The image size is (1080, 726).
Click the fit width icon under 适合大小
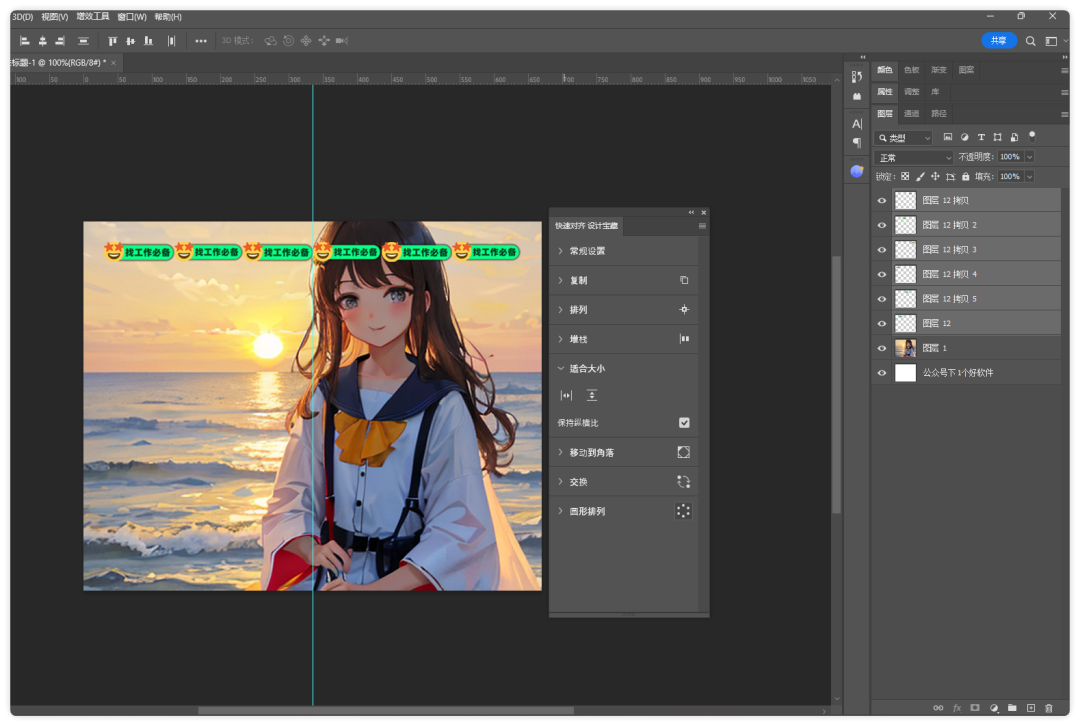tap(566, 396)
